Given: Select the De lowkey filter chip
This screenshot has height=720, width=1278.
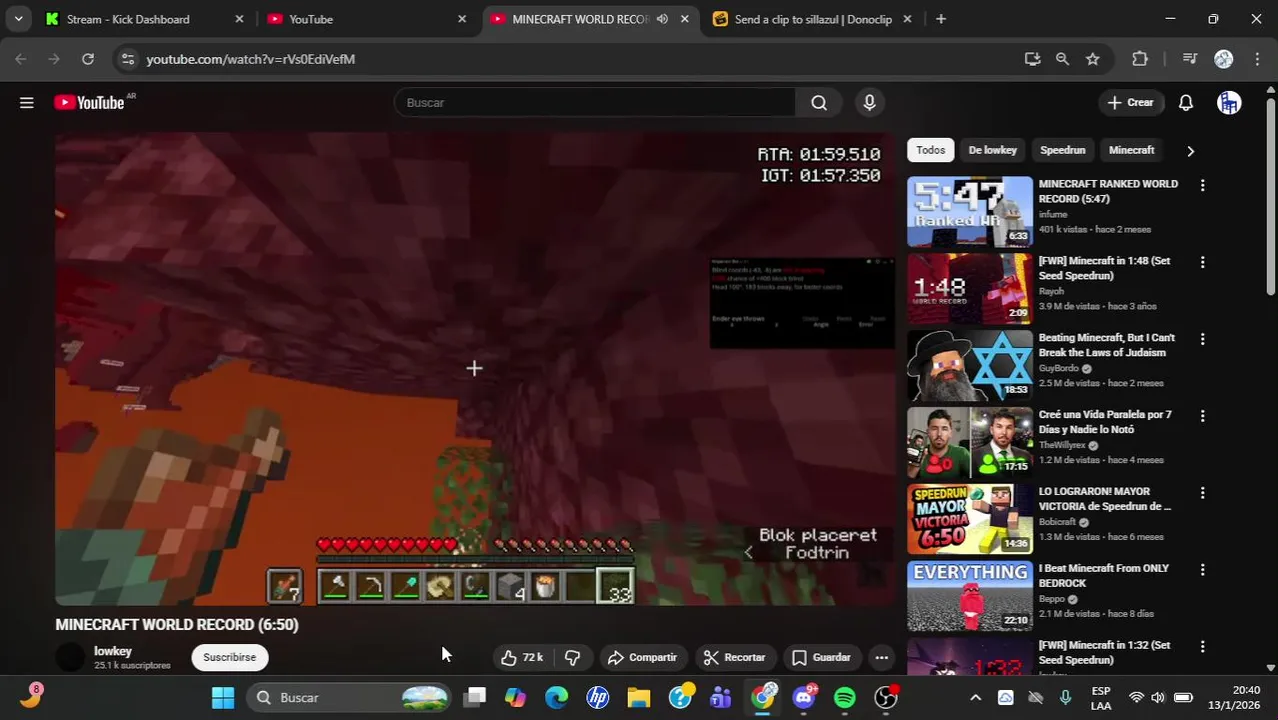Looking at the screenshot, I should [992, 150].
